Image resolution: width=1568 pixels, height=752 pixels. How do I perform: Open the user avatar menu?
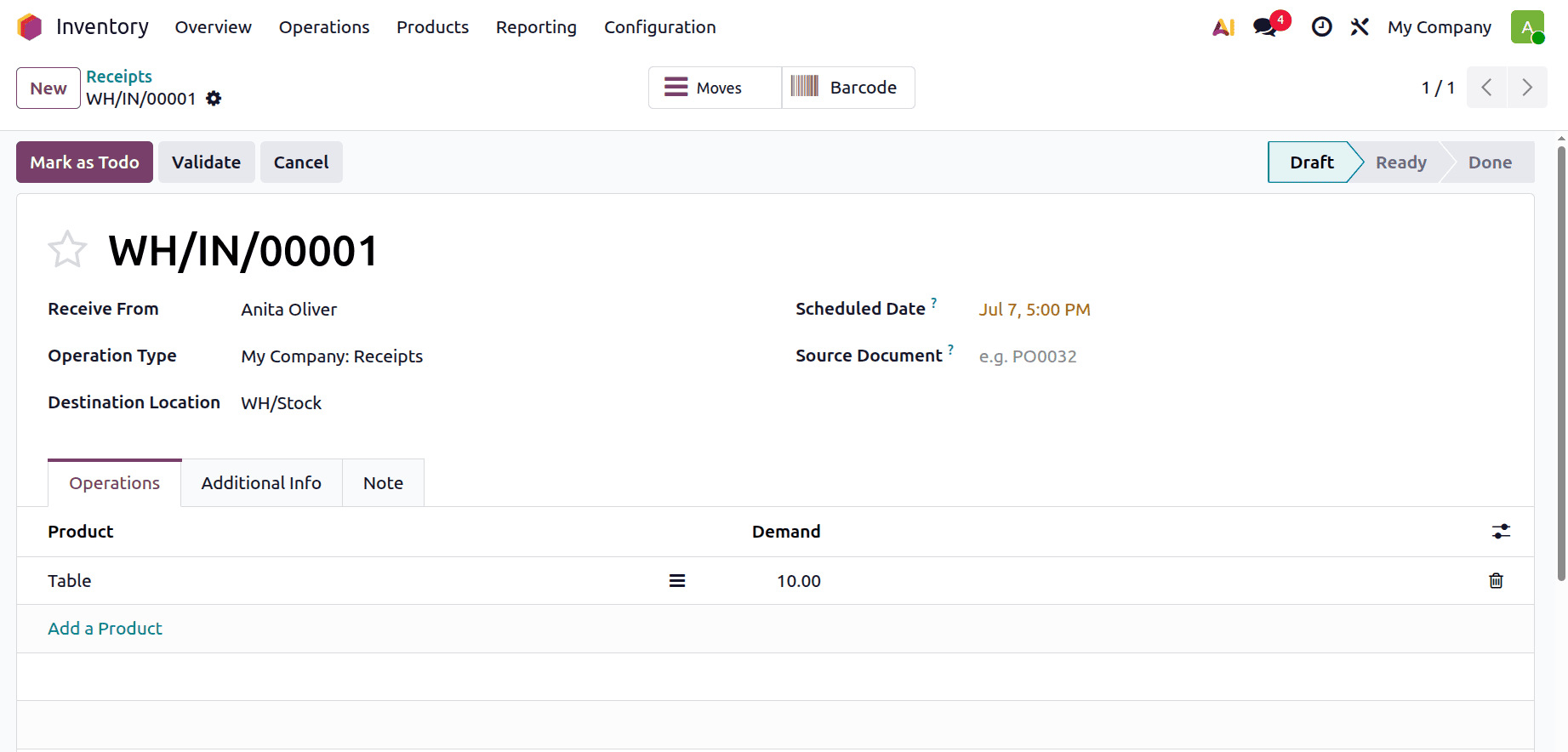(1528, 27)
